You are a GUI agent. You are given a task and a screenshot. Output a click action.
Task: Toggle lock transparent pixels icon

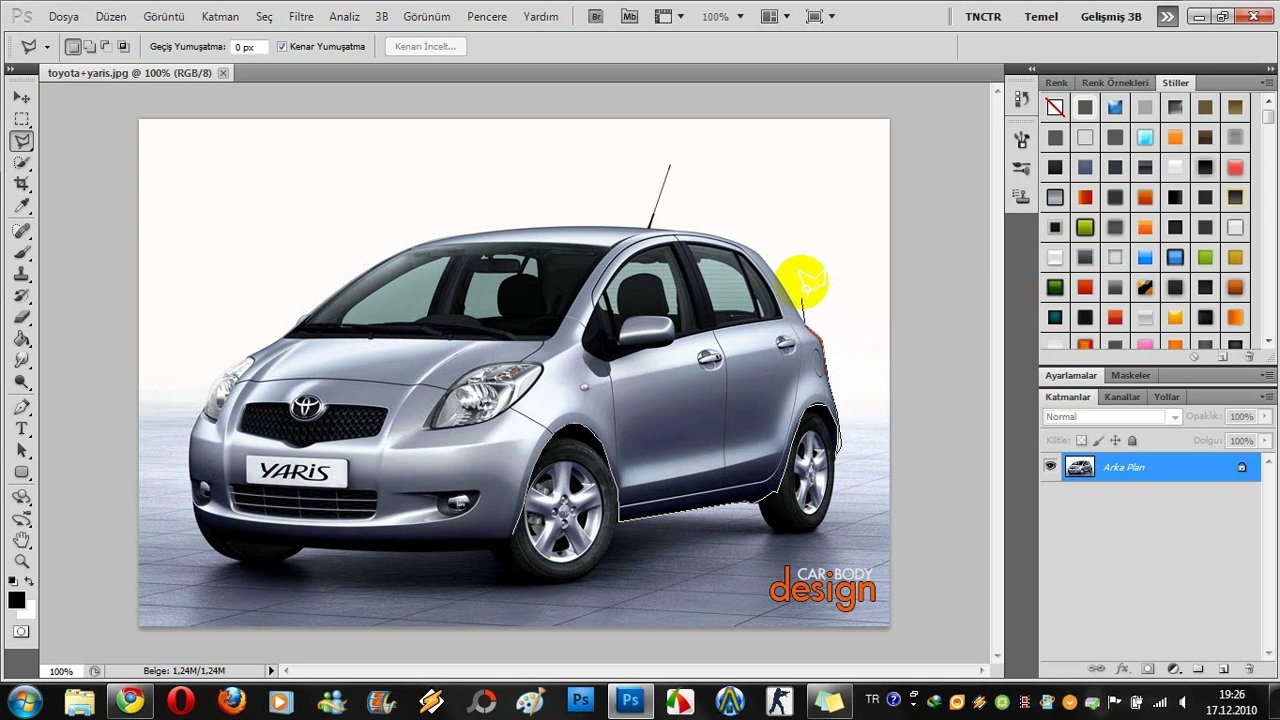click(1081, 440)
